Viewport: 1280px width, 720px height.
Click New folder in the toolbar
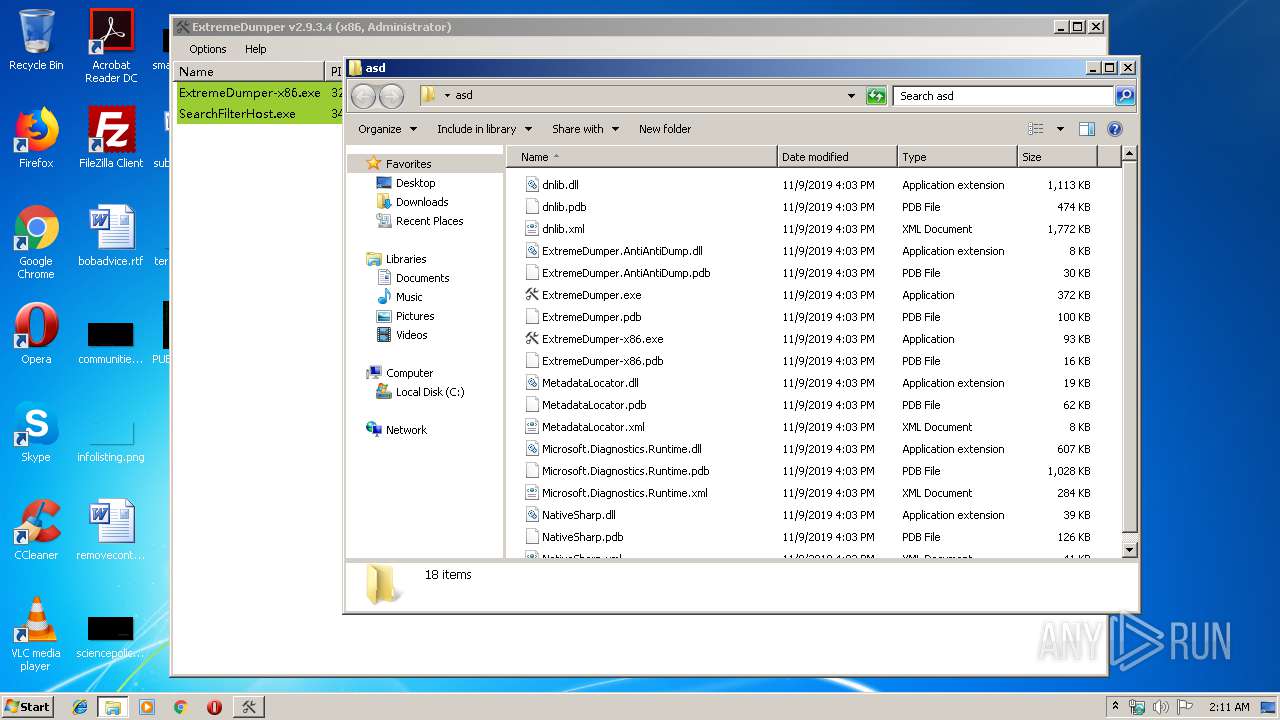click(x=665, y=129)
